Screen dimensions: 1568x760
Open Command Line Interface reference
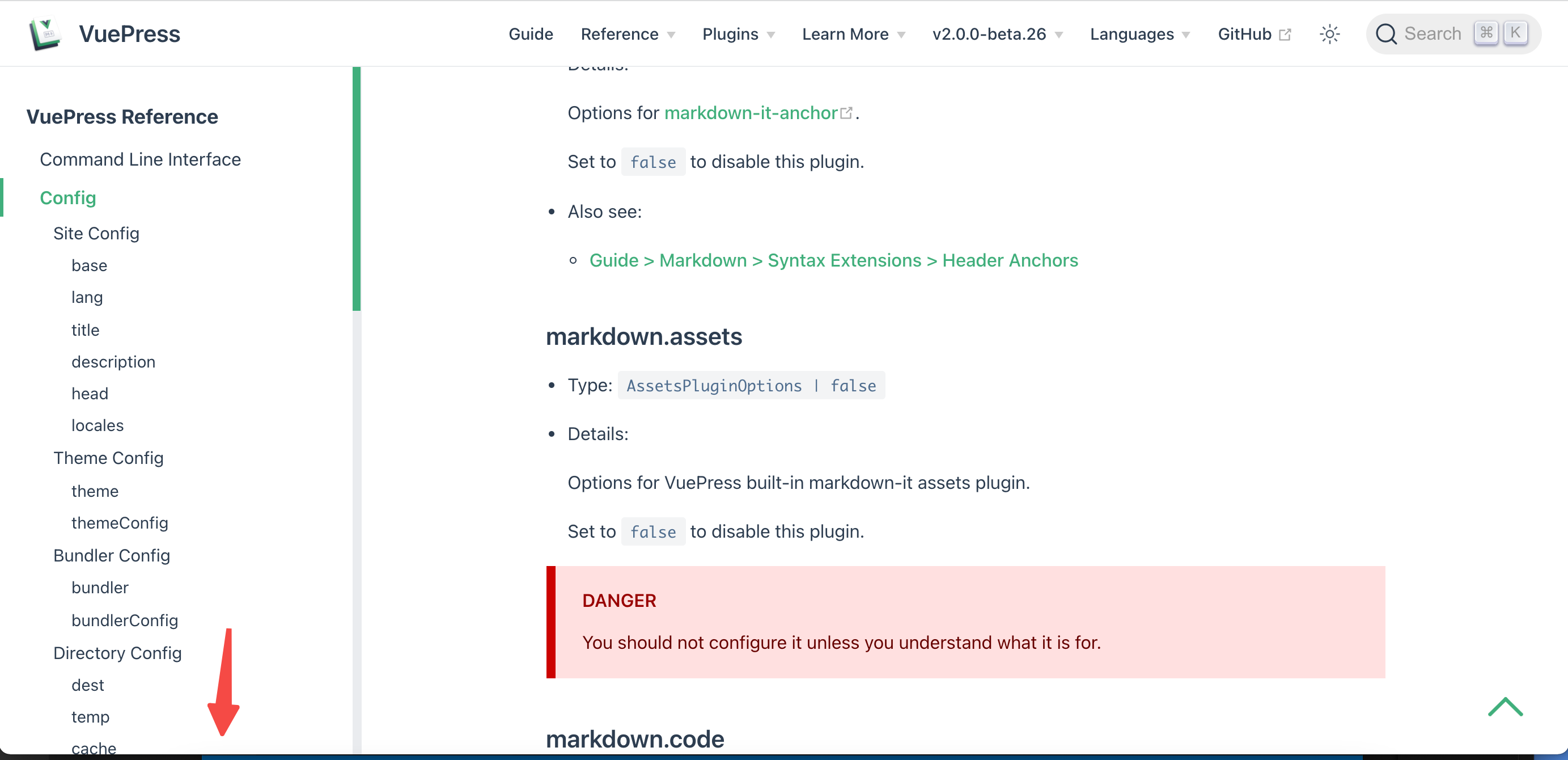[x=140, y=159]
